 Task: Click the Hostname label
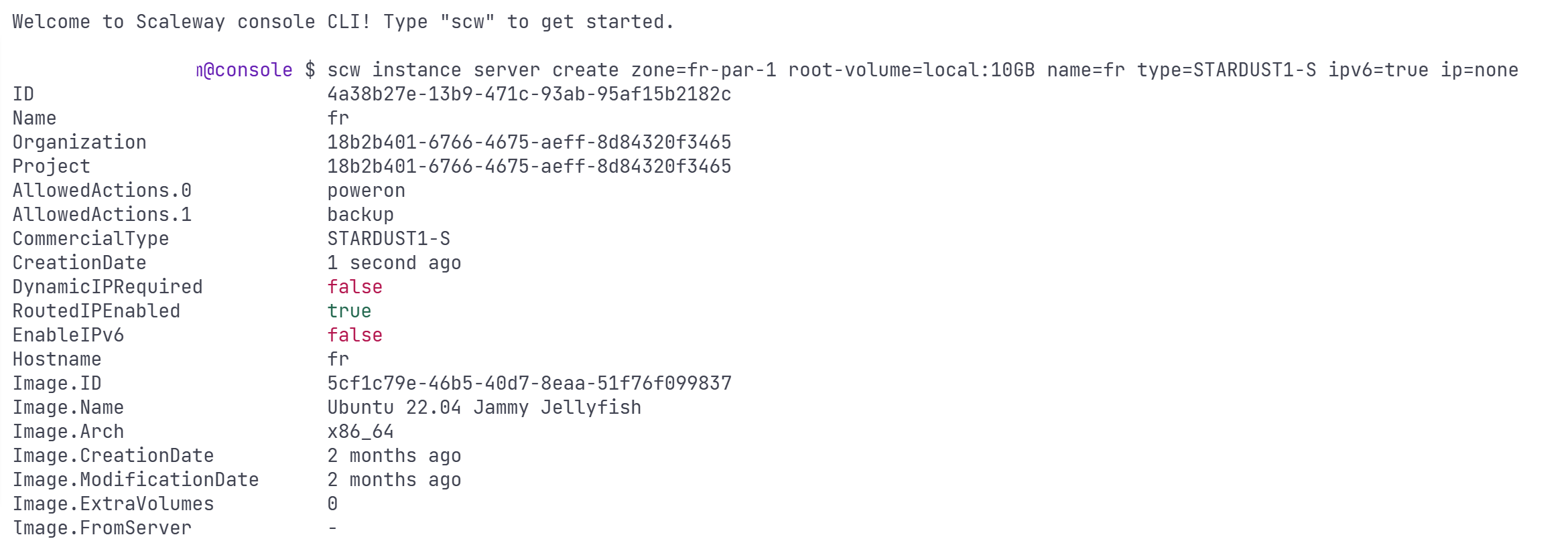[x=57, y=360]
